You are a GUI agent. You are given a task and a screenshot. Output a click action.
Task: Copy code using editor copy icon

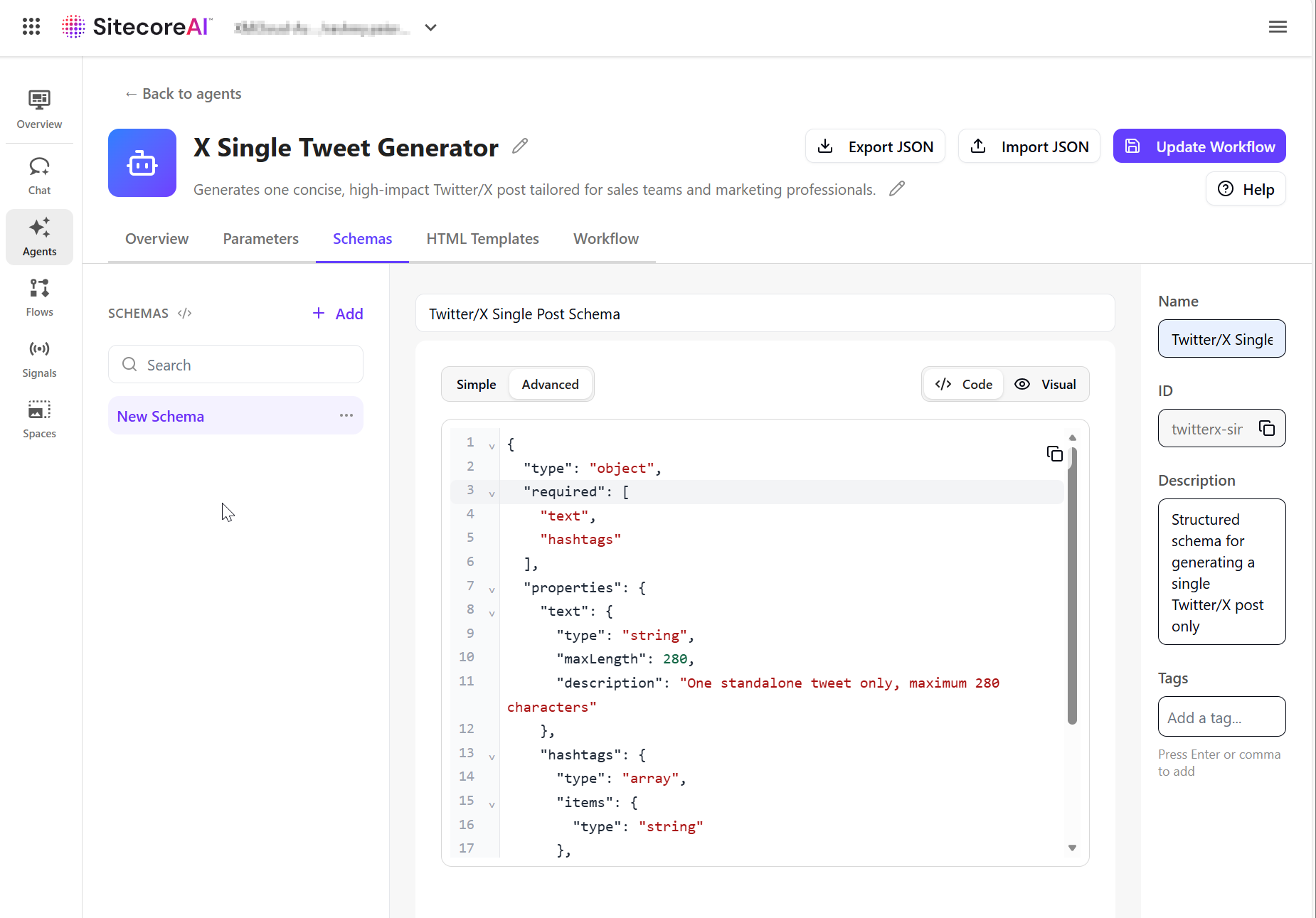click(1054, 454)
